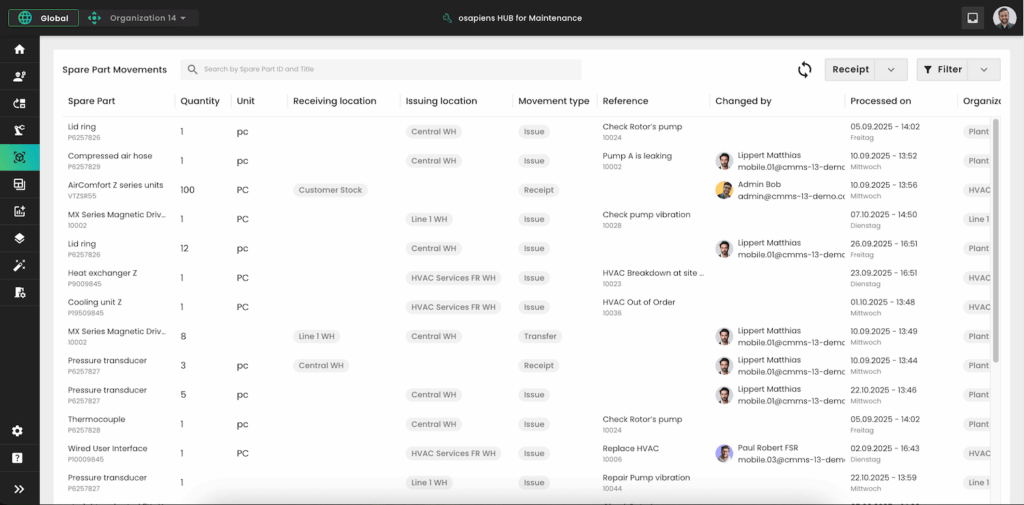Open the dashboard layout sidebar icon
Viewport: 1024px width, 505px height.
[20, 184]
